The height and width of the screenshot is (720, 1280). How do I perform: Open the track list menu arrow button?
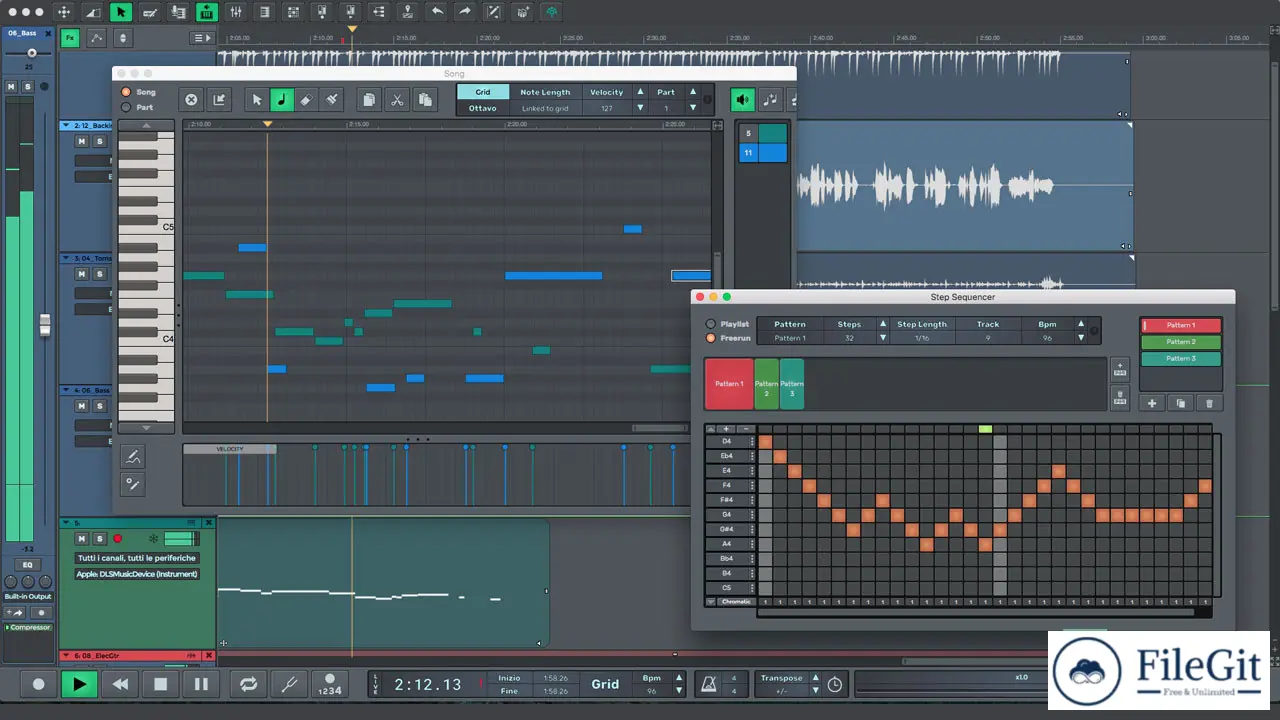[x=202, y=38]
